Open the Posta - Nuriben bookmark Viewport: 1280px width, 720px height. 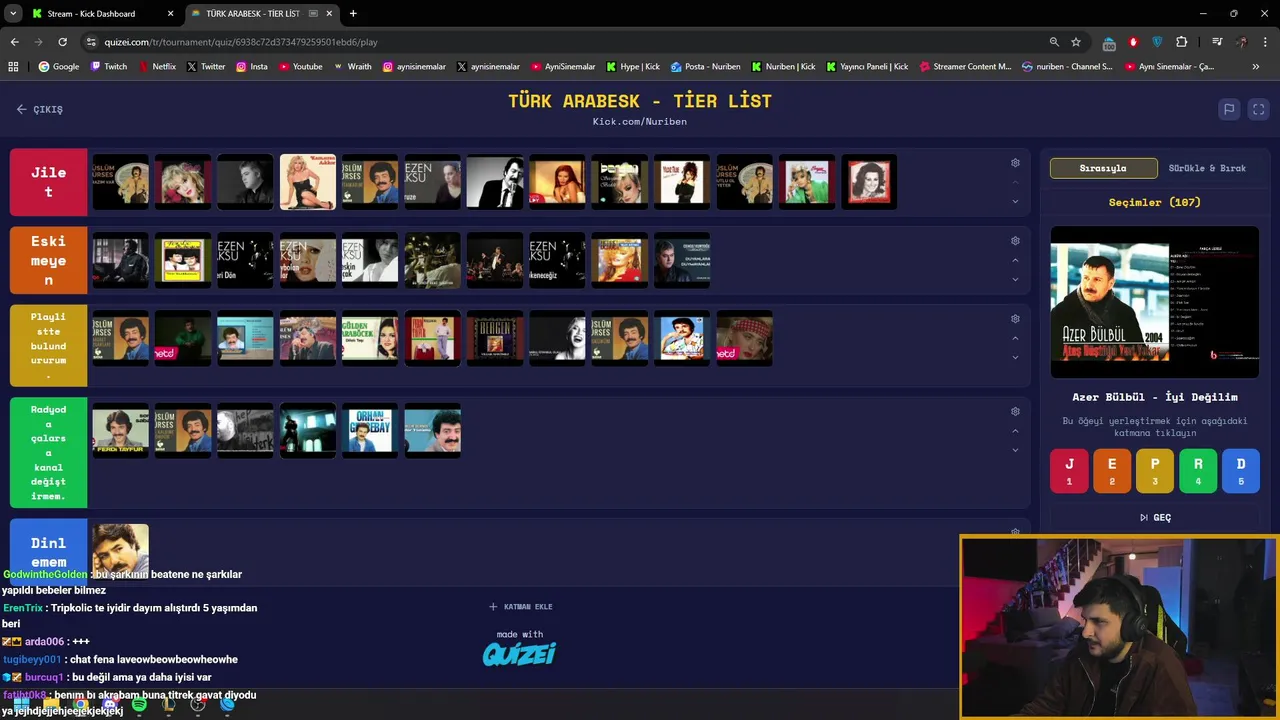tap(706, 67)
